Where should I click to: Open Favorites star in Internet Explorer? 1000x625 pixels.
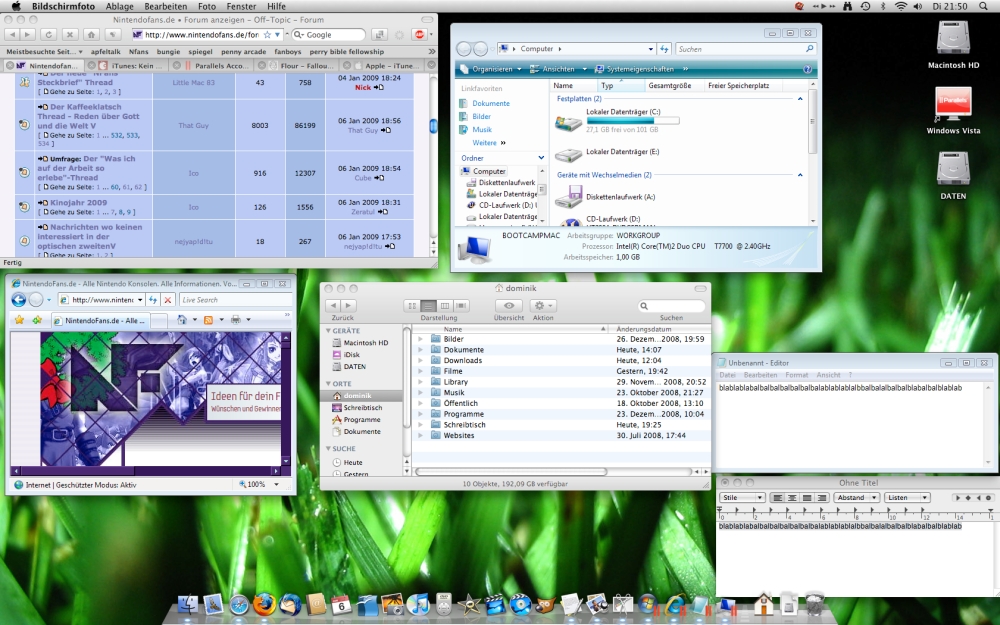coord(19,320)
